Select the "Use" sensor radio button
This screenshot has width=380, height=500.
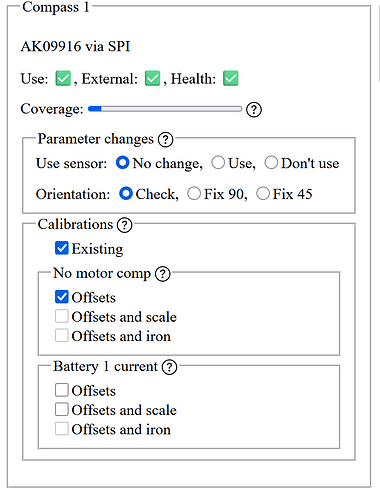click(x=218, y=163)
